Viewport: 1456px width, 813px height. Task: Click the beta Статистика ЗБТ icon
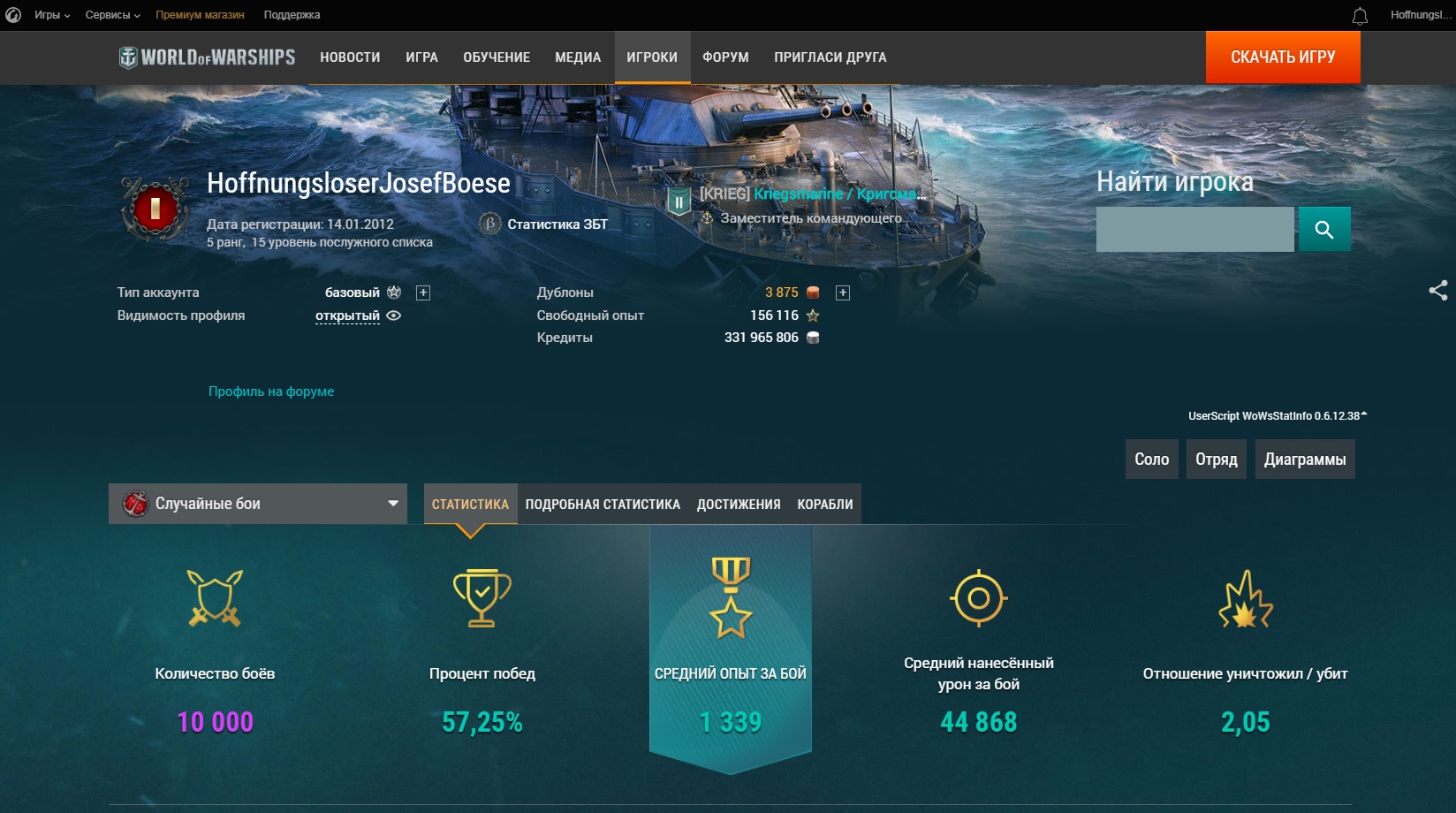click(489, 224)
